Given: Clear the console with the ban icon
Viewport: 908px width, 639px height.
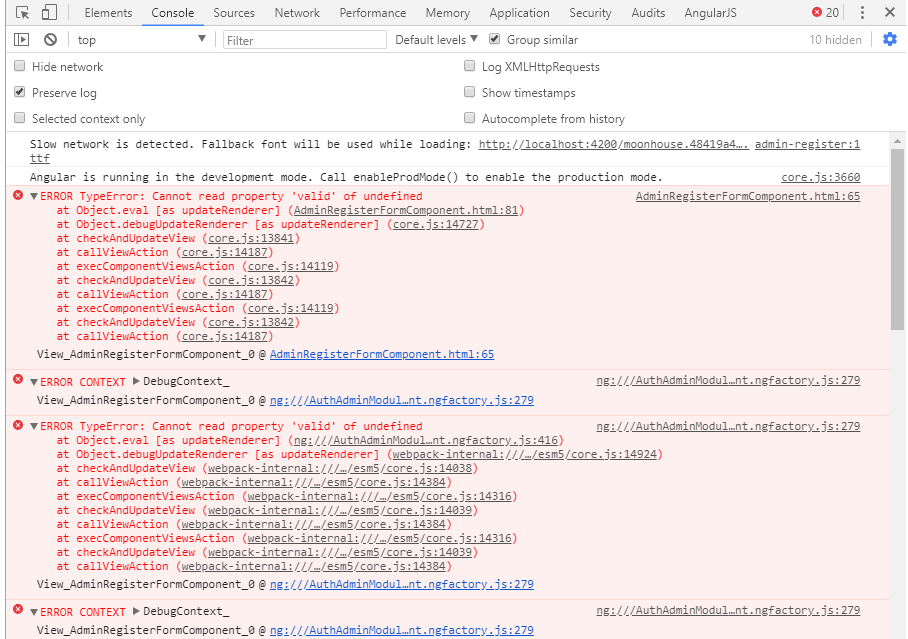Looking at the screenshot, I should (x=50, y=39).
